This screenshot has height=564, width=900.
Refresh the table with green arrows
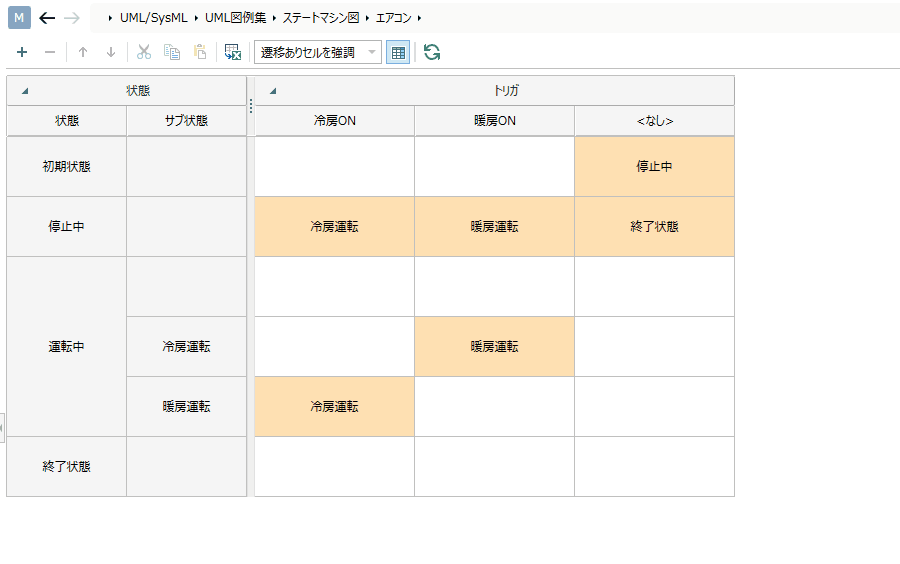pos(432,52)
